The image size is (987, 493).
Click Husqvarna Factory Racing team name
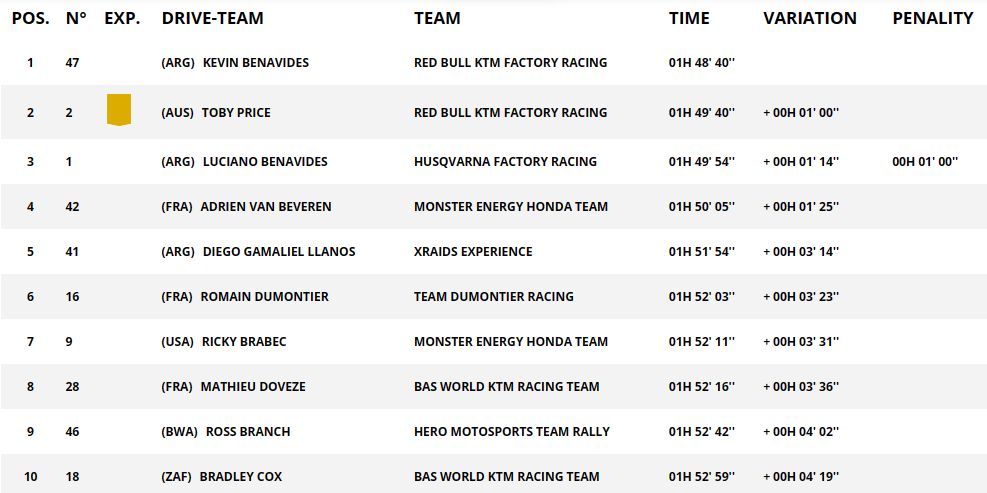(505, 162)
